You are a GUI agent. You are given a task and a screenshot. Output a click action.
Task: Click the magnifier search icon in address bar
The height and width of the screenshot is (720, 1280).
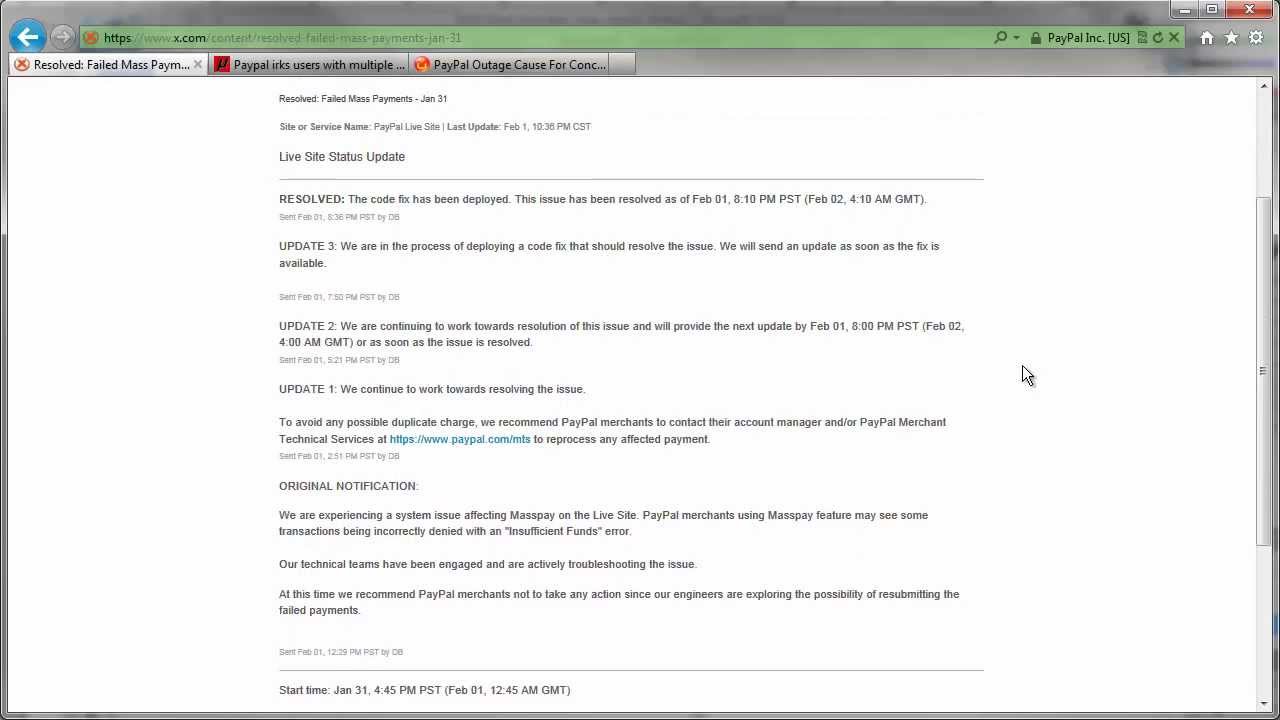click(1000, 38)
